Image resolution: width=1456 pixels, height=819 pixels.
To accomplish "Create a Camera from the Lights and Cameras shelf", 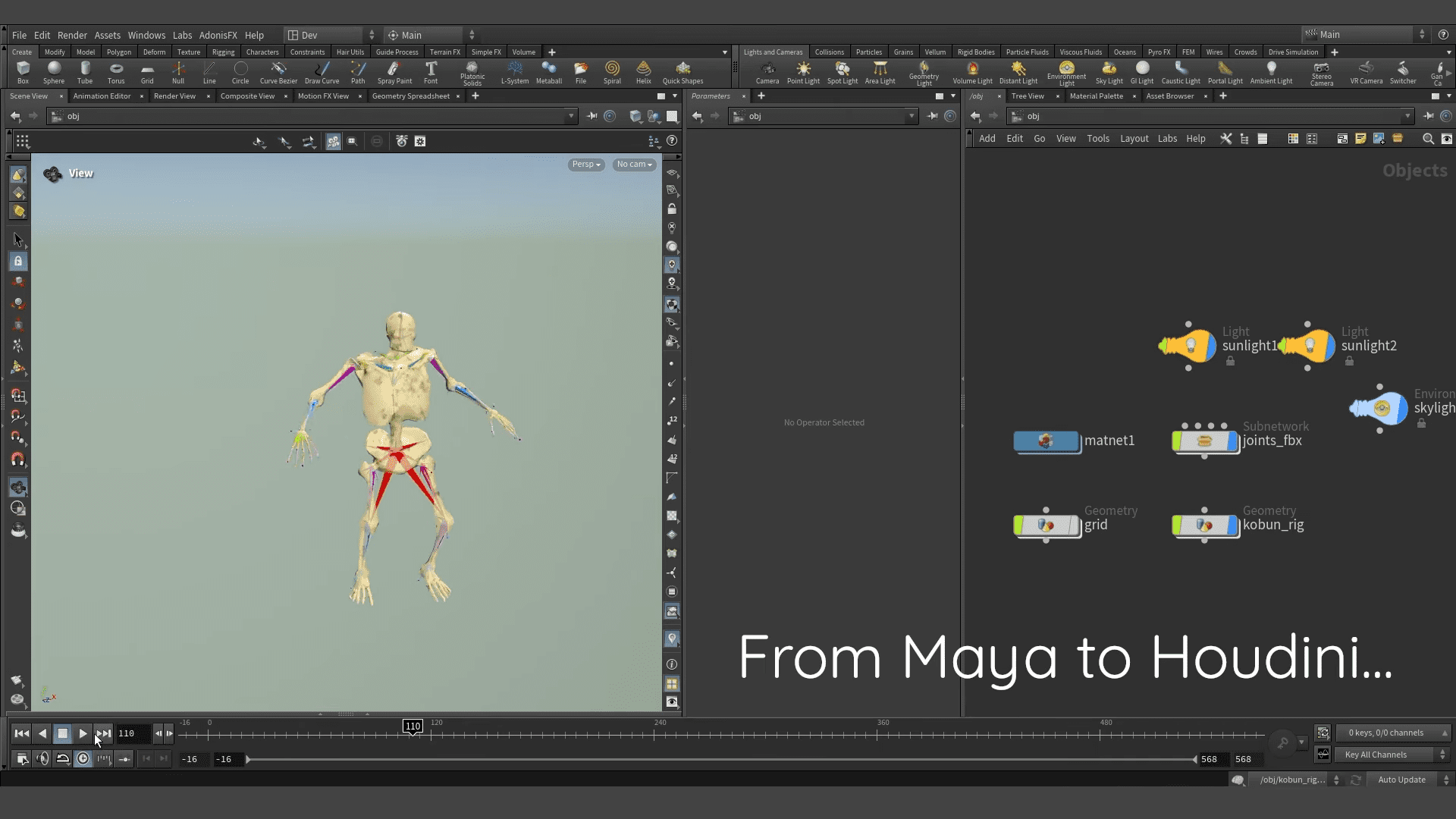I will point(767,72).
